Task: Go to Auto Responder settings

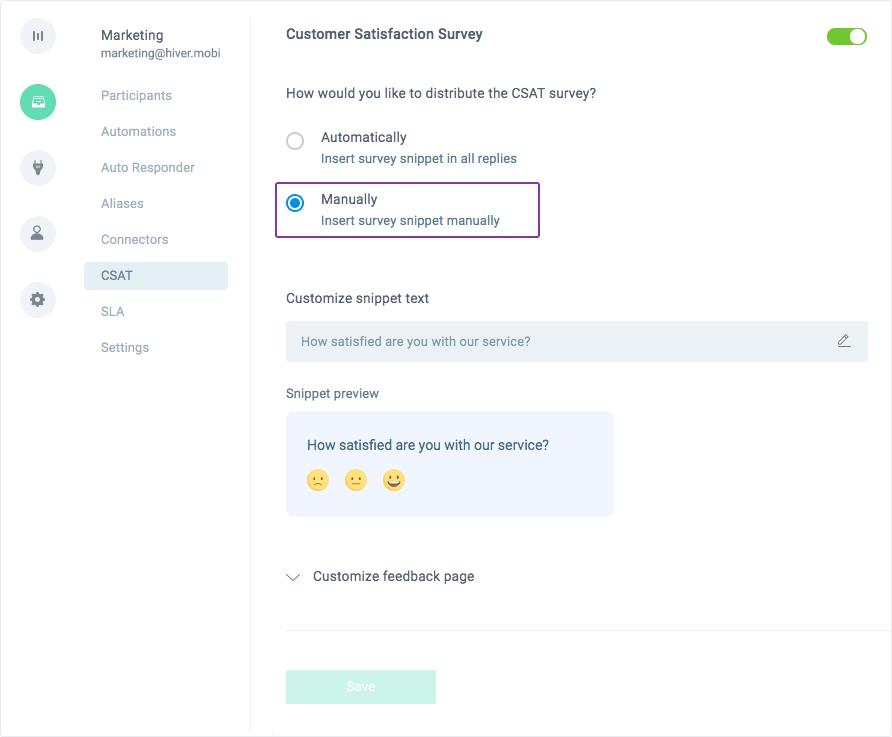Action: pos(147,167)
